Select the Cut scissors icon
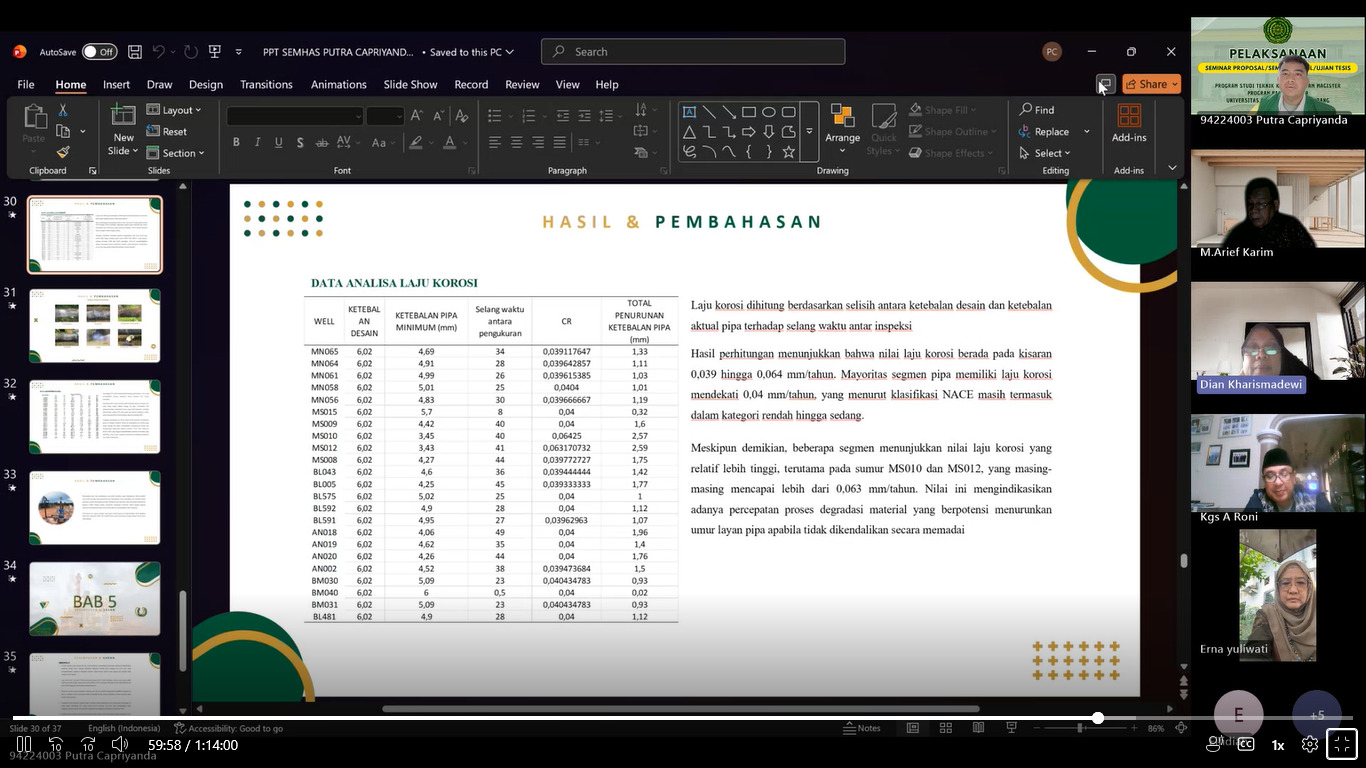Screen dimensions: 1366x768 pos(63,110)
